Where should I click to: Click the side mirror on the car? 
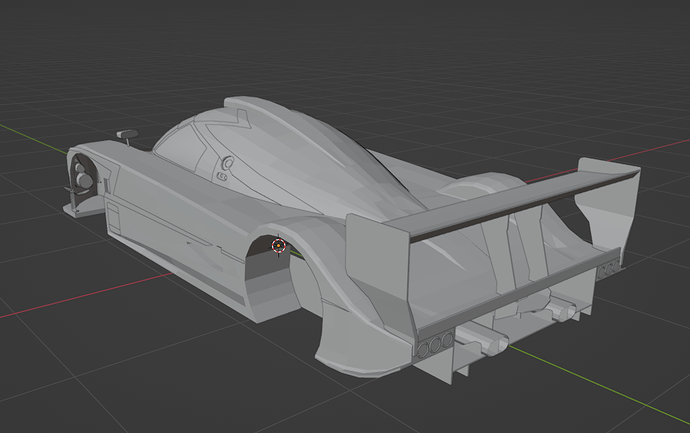click(127, 136)
